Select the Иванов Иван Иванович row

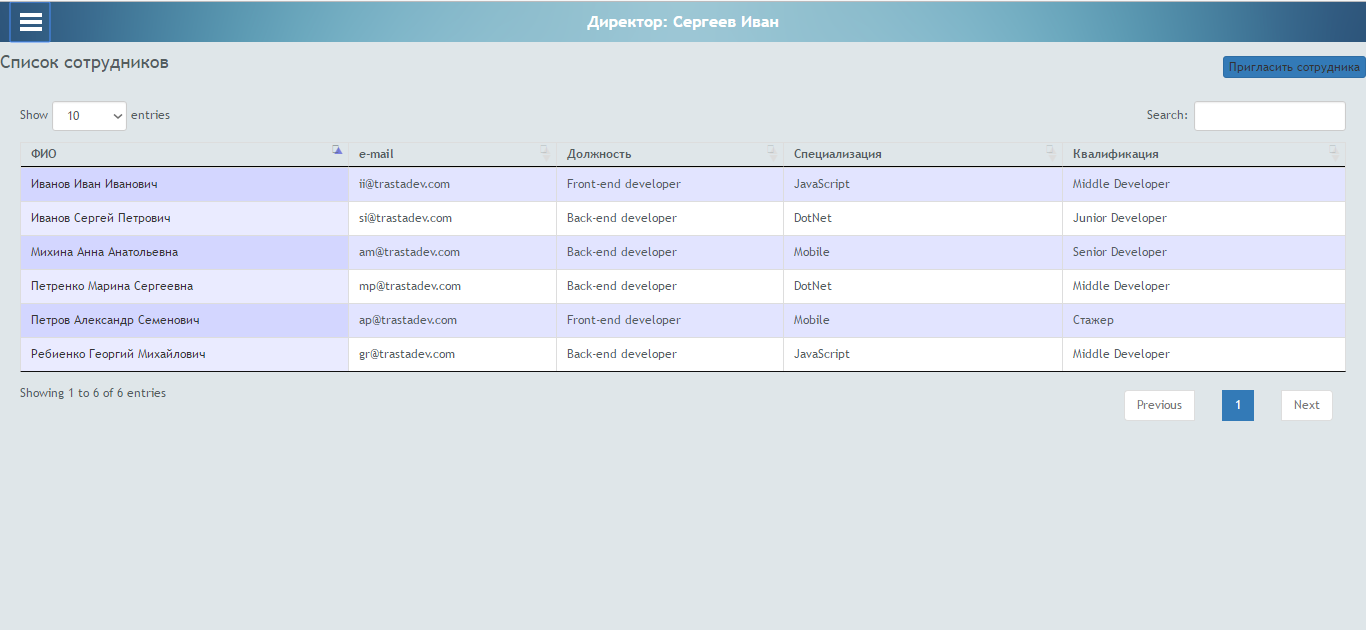pyautogui.click(x=94, y=184)
